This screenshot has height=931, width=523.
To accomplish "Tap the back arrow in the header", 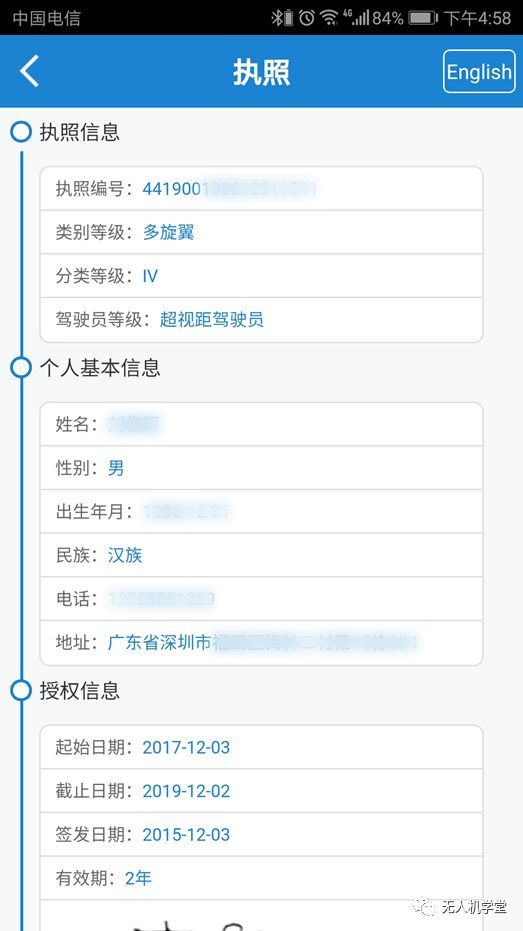I will coord(29,71).
